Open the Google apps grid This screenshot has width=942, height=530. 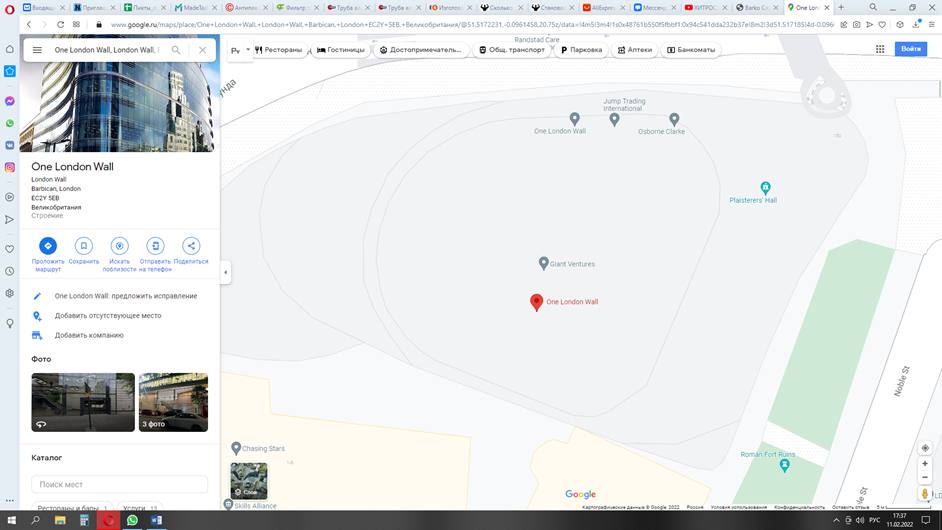coord(880,49)
